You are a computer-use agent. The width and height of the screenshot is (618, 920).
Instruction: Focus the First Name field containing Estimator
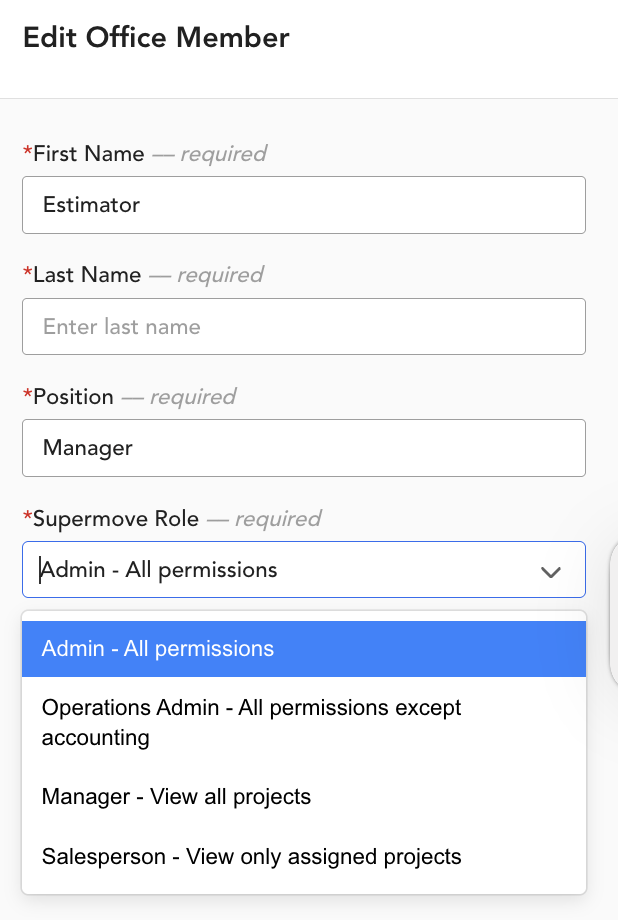click(x=304, y=205)
